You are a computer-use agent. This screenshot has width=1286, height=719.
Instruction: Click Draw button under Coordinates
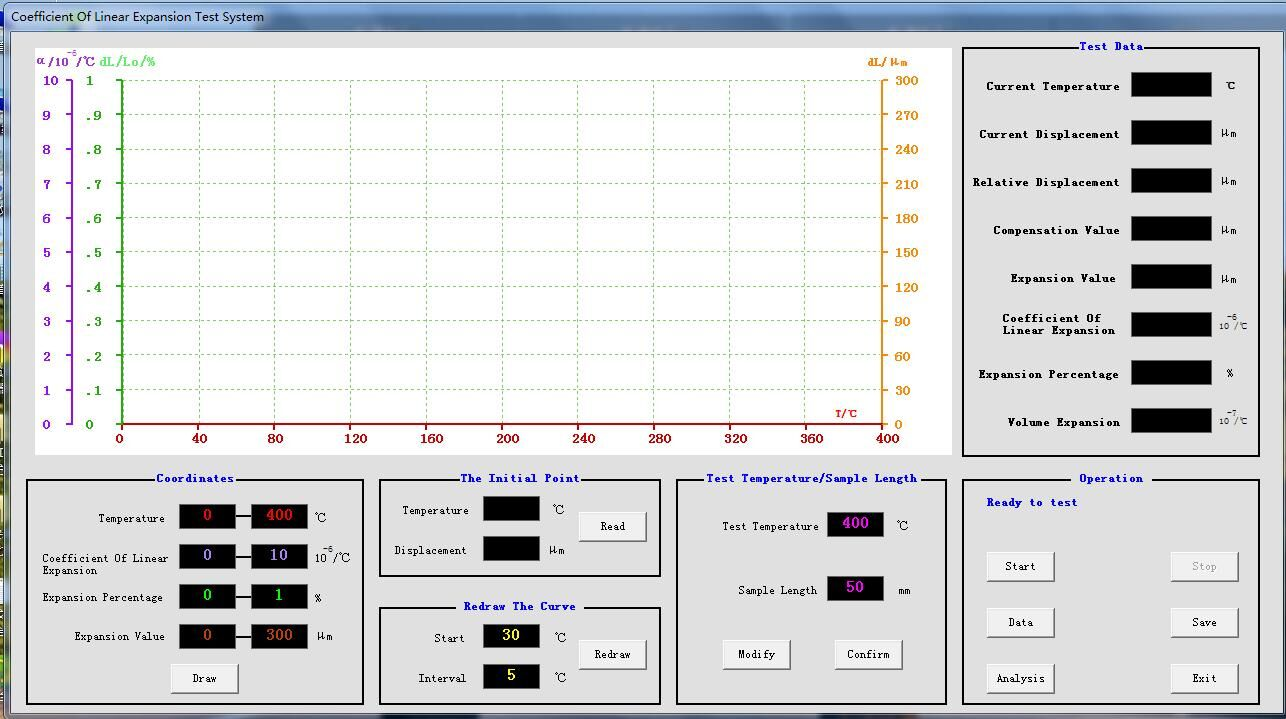(204, 678)
